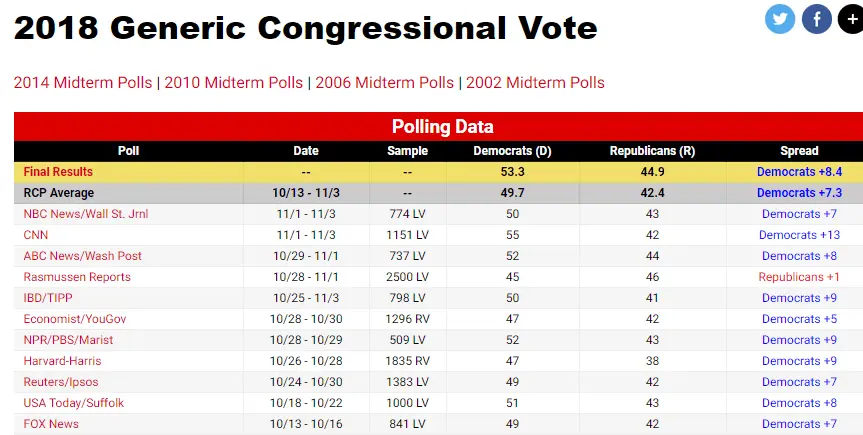View the Rasmussen Reports poll

click(x=77, y=277)
